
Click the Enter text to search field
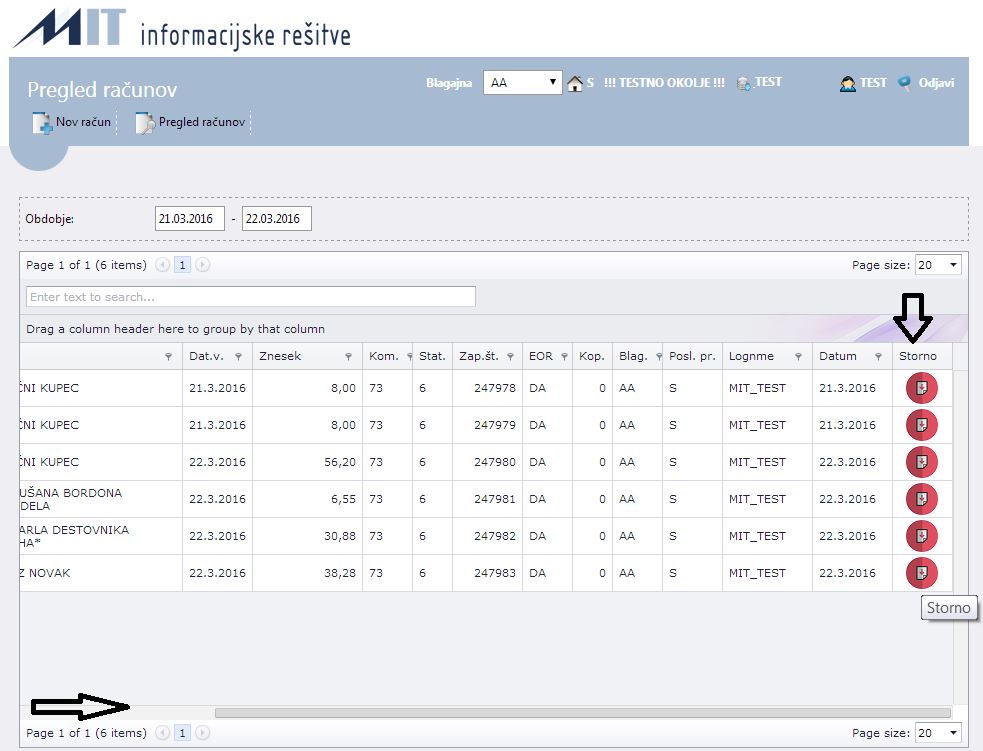click(251, 297)
